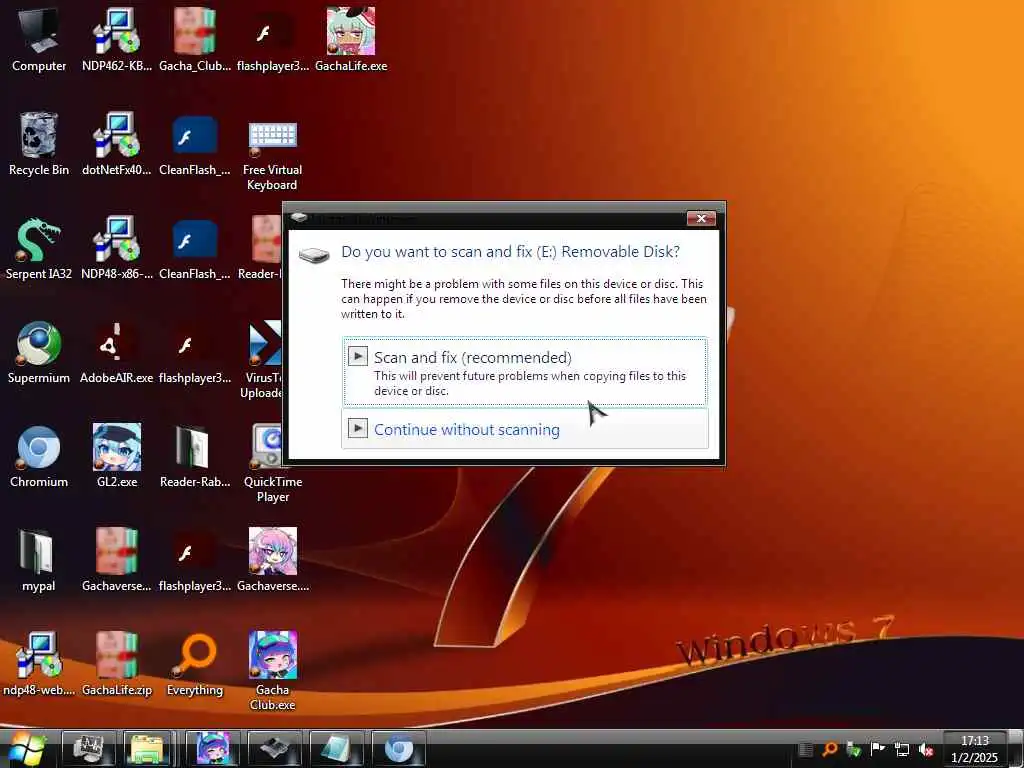Click the keyboard layout tray icon

click(x=806, y=750)
